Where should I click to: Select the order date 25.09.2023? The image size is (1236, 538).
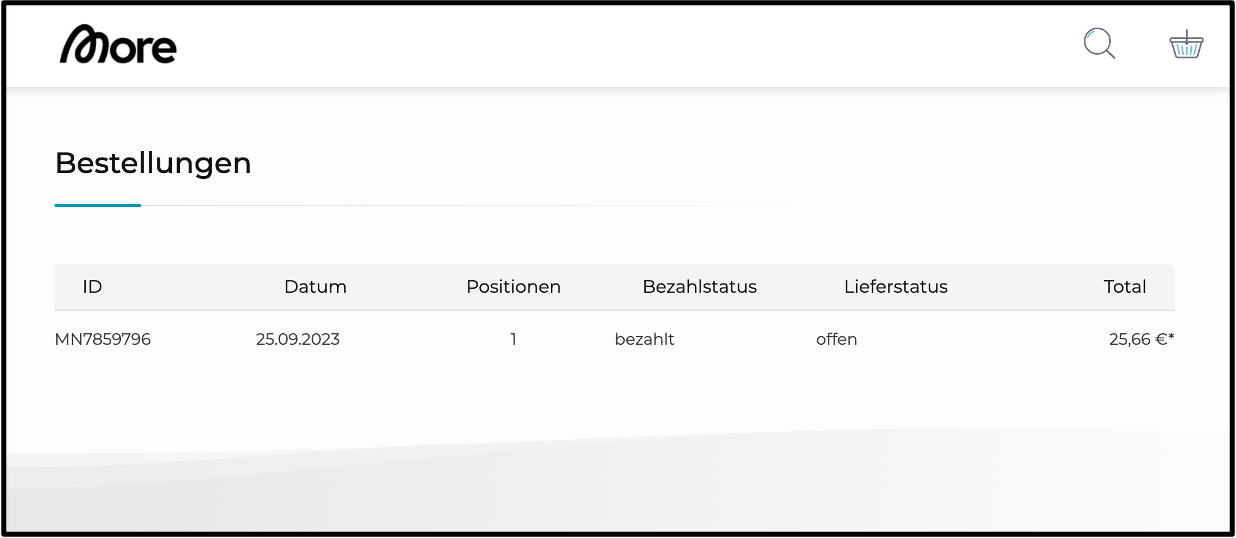pos(298,339)
